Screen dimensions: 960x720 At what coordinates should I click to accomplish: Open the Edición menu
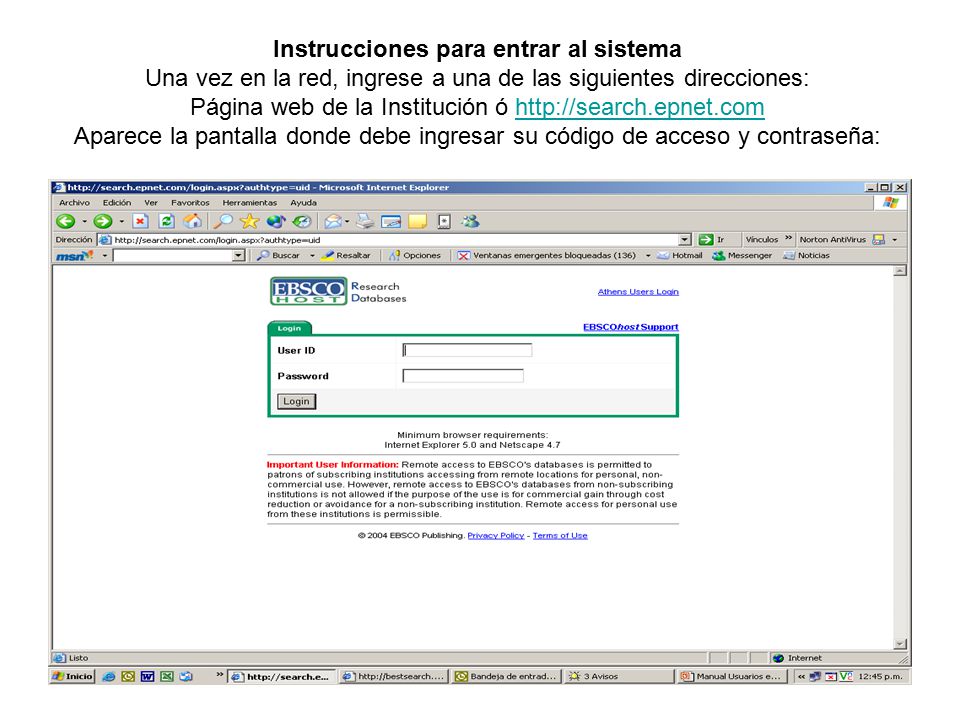(x=116, y=202)
